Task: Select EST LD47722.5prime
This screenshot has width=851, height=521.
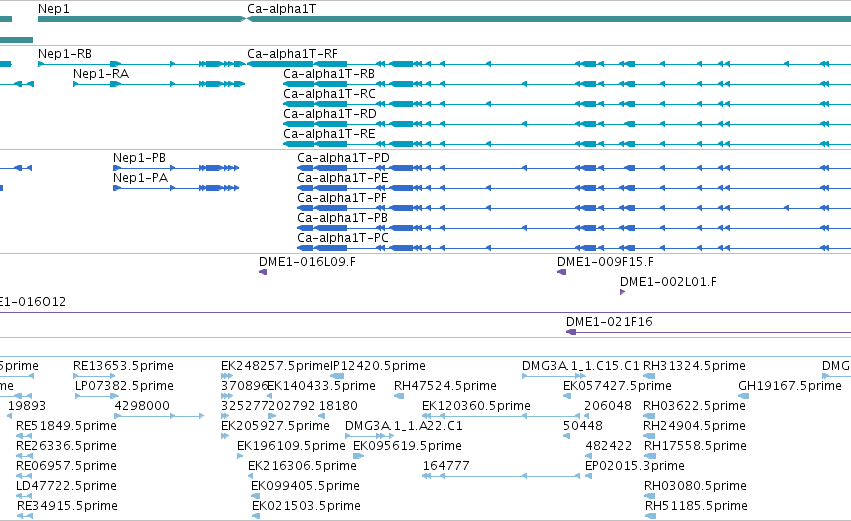Action: [x=66, y=486]
